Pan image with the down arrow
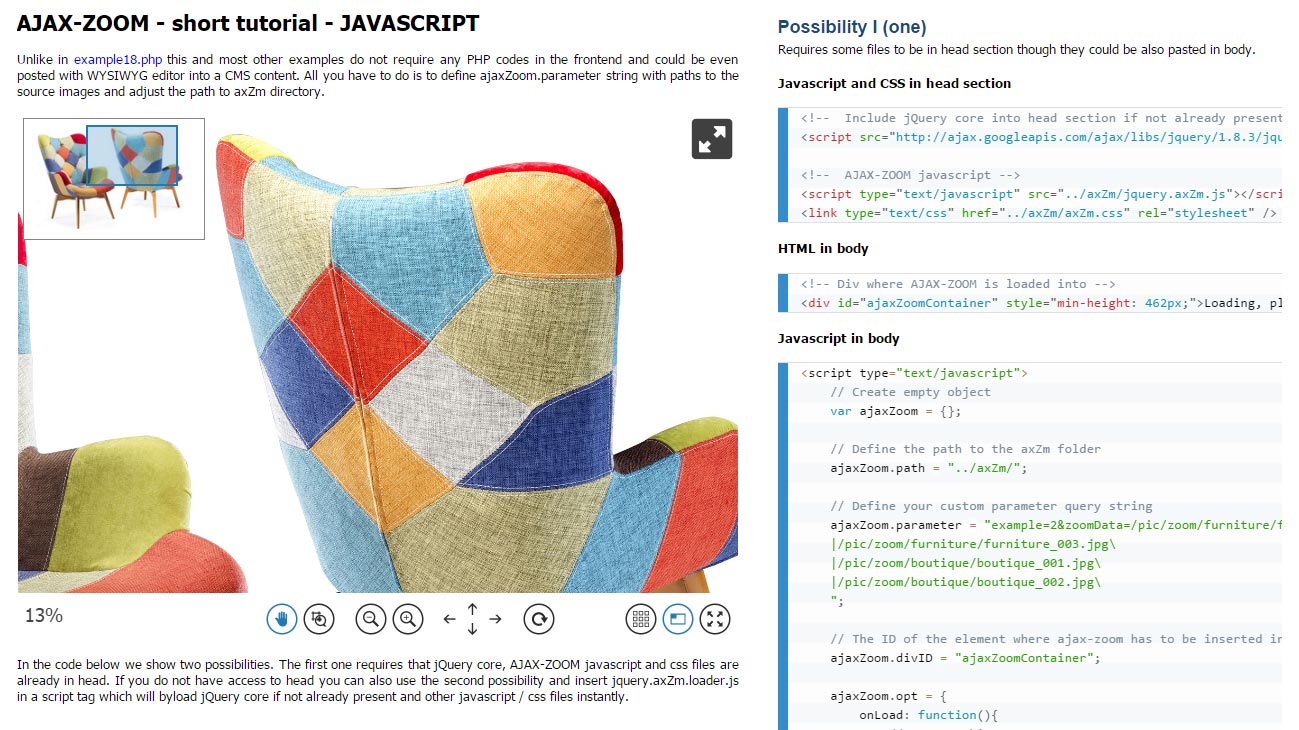Screen dimensions: 1299x730 click(x=472, y=630)
